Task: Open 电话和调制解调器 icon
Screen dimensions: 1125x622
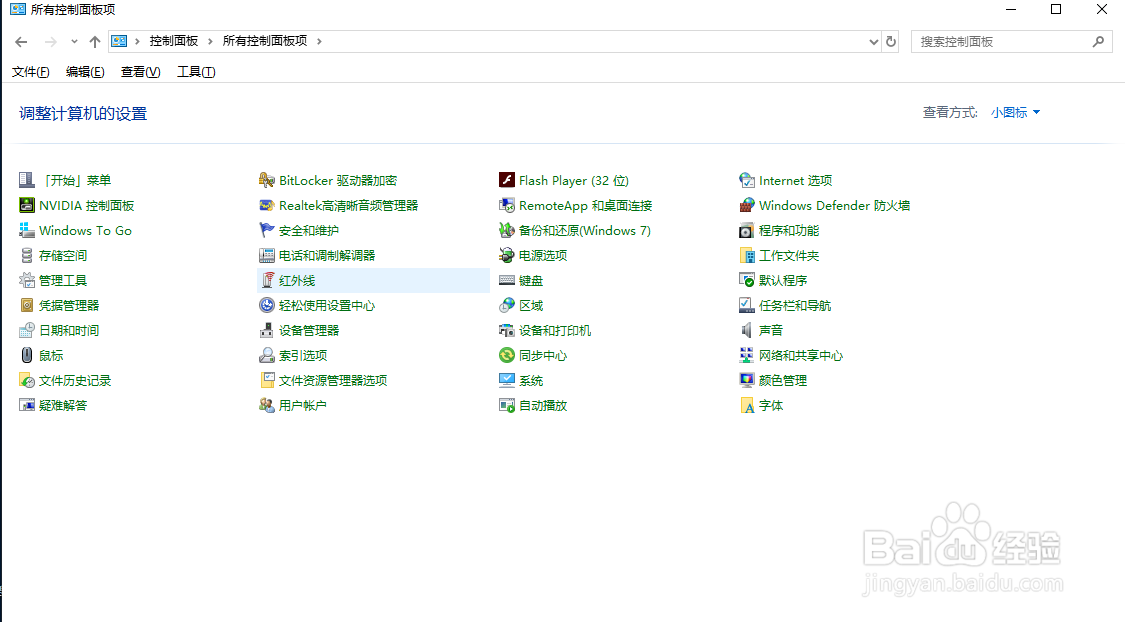Action: point(267,255)
